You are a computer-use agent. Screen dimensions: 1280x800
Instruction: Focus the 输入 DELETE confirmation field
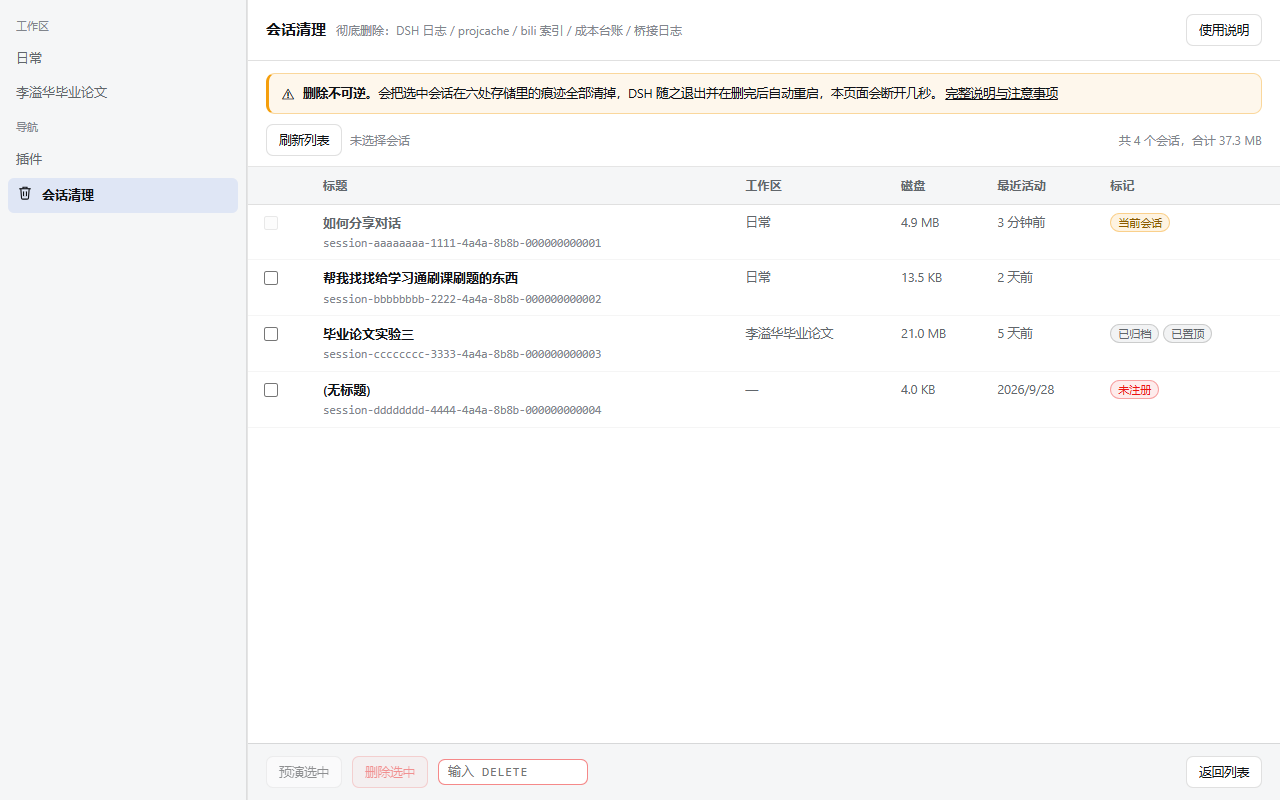(x=513, y=772)
